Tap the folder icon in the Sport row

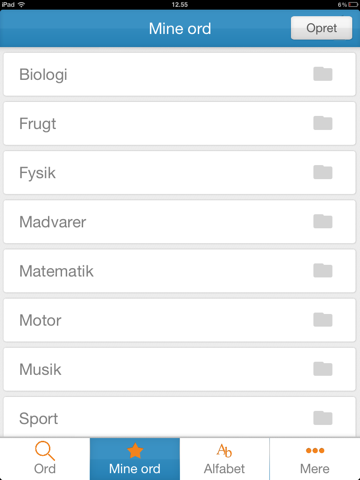click(x=323, y=418)
